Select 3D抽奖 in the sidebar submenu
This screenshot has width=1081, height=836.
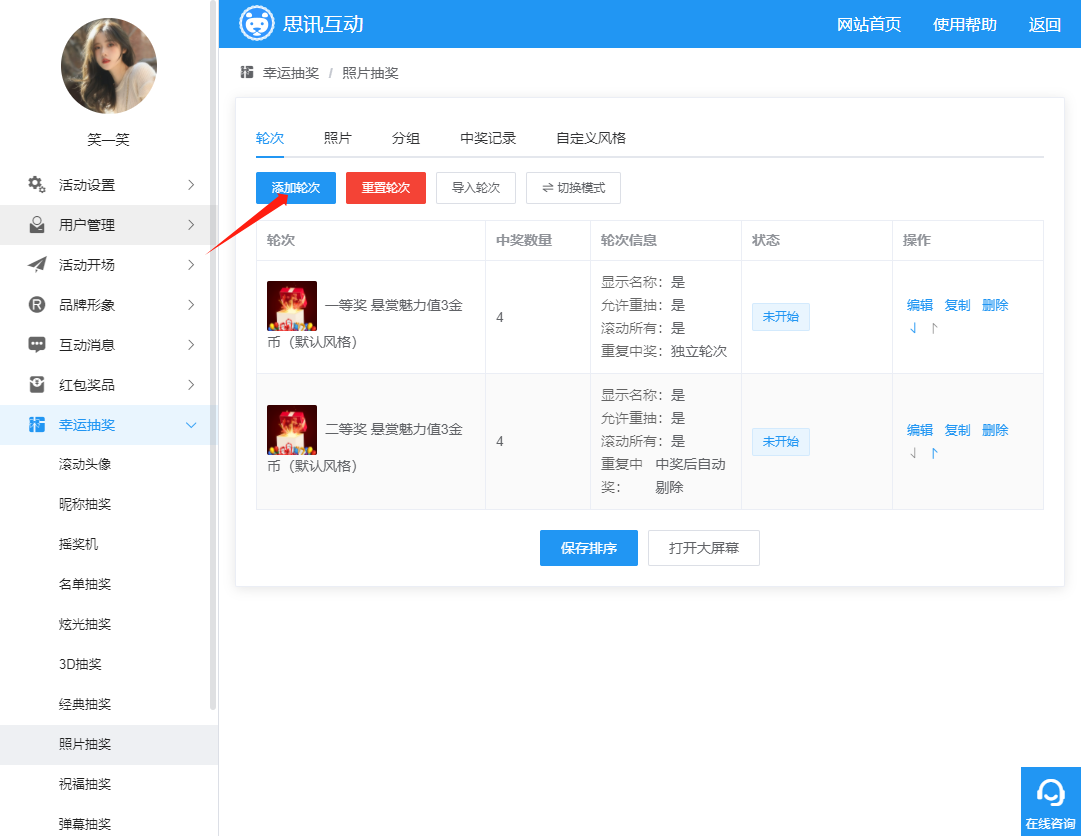(80, 664)
